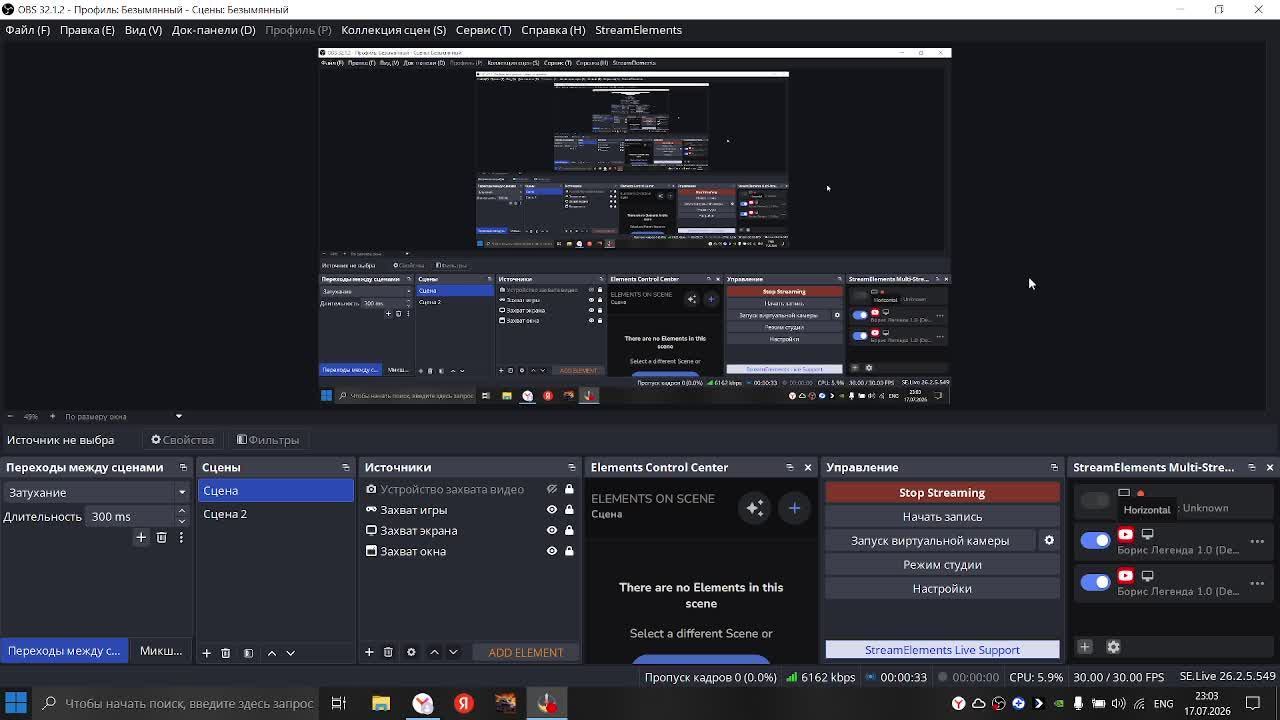This screenshot has height=720, width=1280.
Task: Click the ADD ELEMENT button
Action: (526, 652)
